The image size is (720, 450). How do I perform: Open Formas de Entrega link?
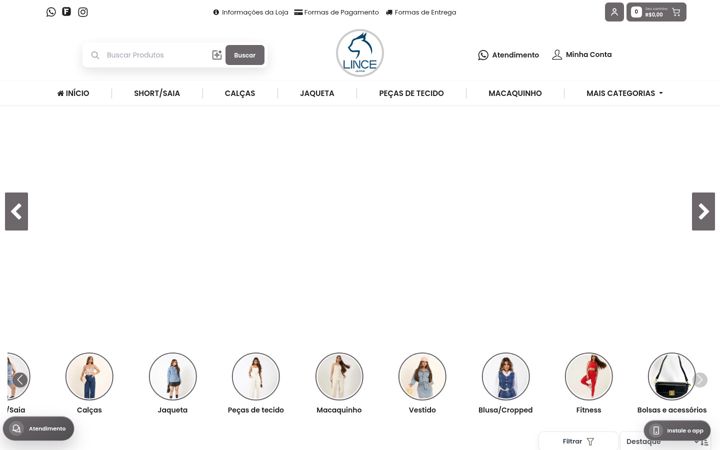click(x=421, y=12)
